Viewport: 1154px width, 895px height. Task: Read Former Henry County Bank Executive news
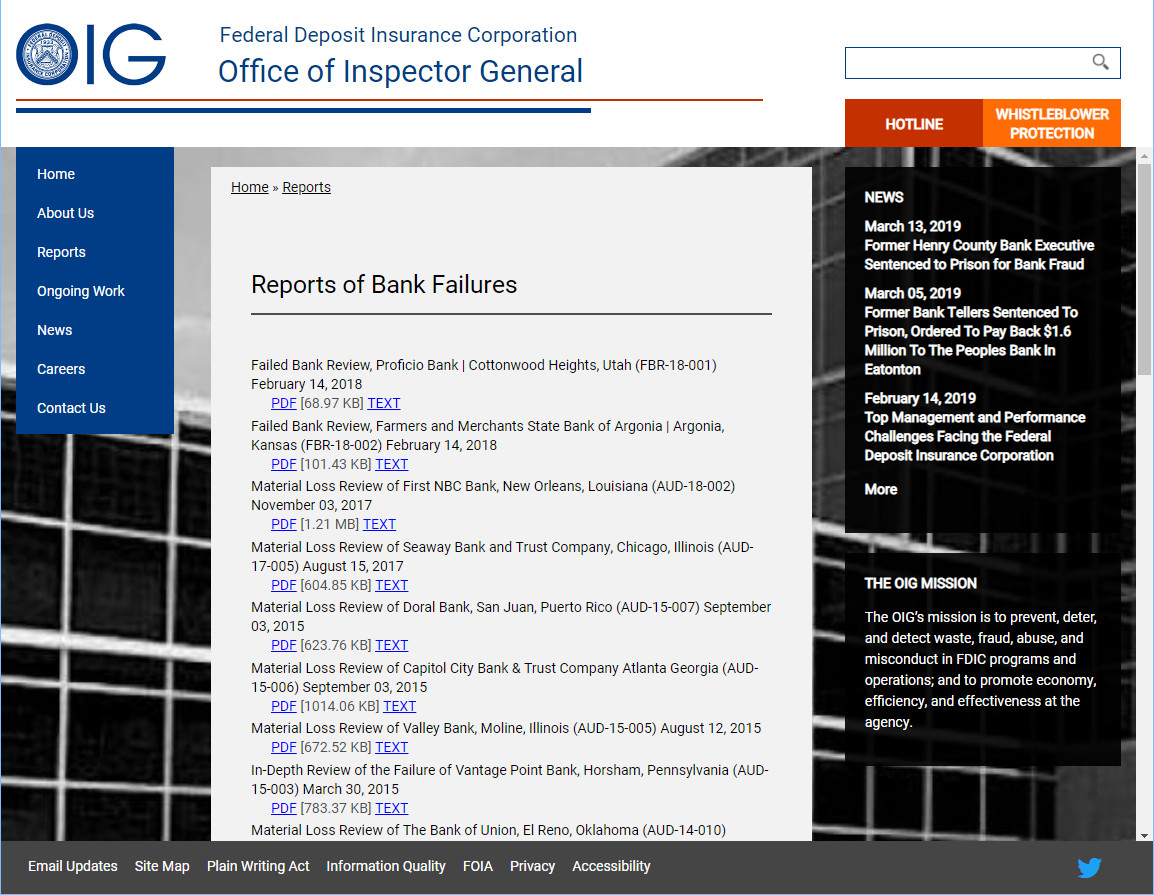click(x=979, y=255)
